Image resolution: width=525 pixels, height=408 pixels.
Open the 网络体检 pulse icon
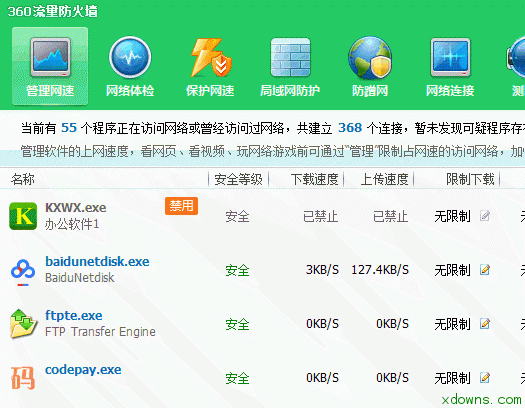[130, 57]
